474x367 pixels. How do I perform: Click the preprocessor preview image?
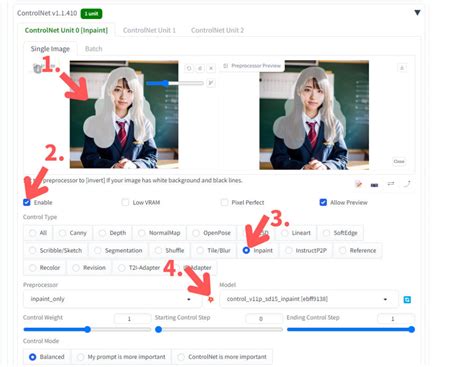point(314,114)
